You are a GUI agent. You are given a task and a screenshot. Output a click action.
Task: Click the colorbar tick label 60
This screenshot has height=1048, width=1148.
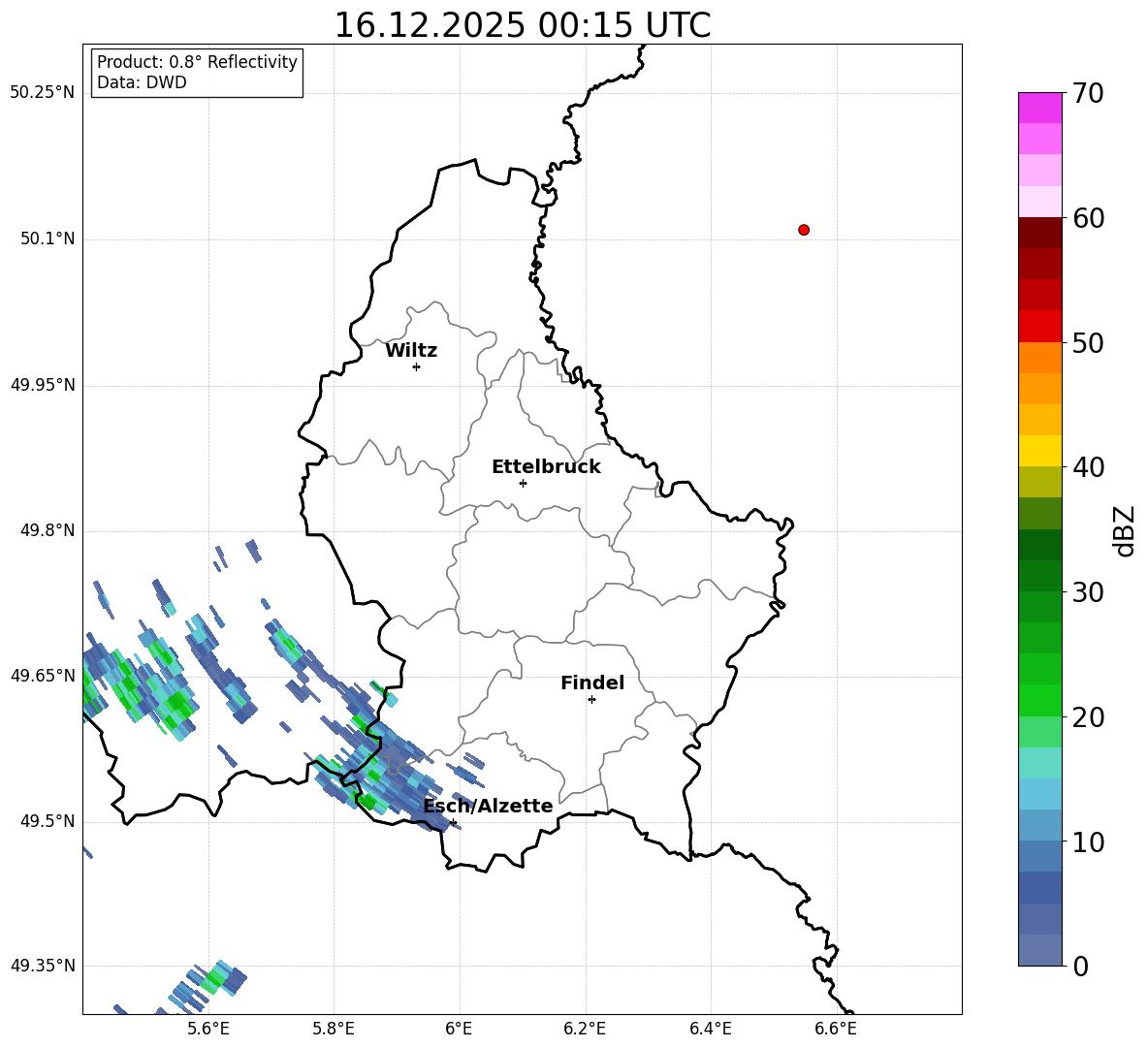[x=1088, y=218]
